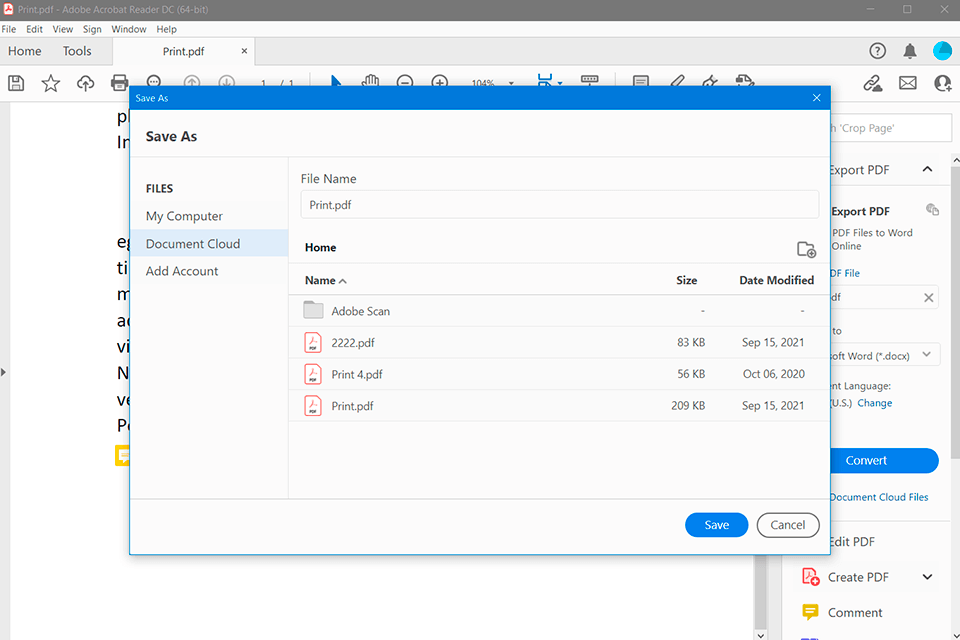Click the yellow sticky note in document
This screenshot has height=640, width=960.
(x=122, y=456)
